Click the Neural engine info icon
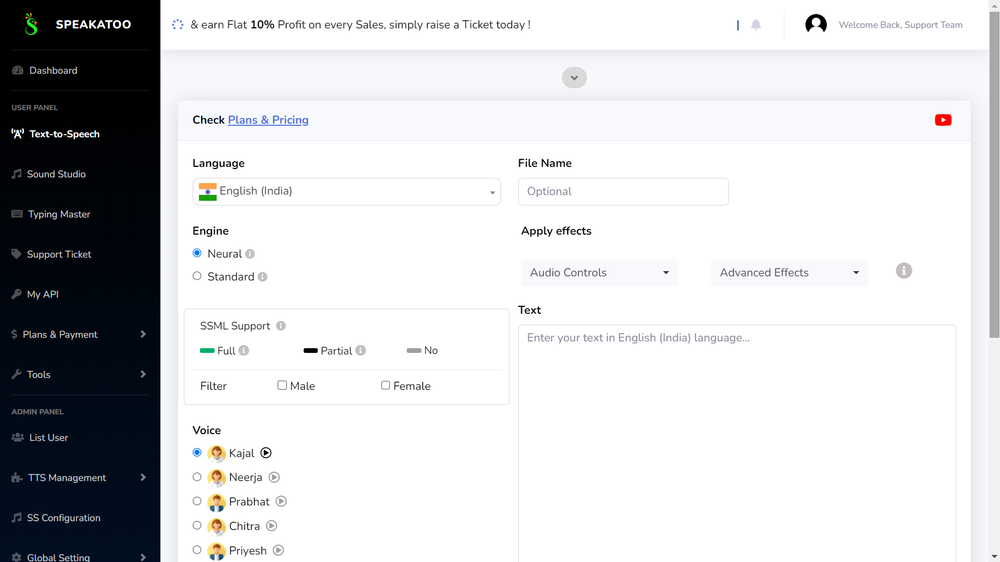This screenshot has height=562, width=1000. coord(250,254)
